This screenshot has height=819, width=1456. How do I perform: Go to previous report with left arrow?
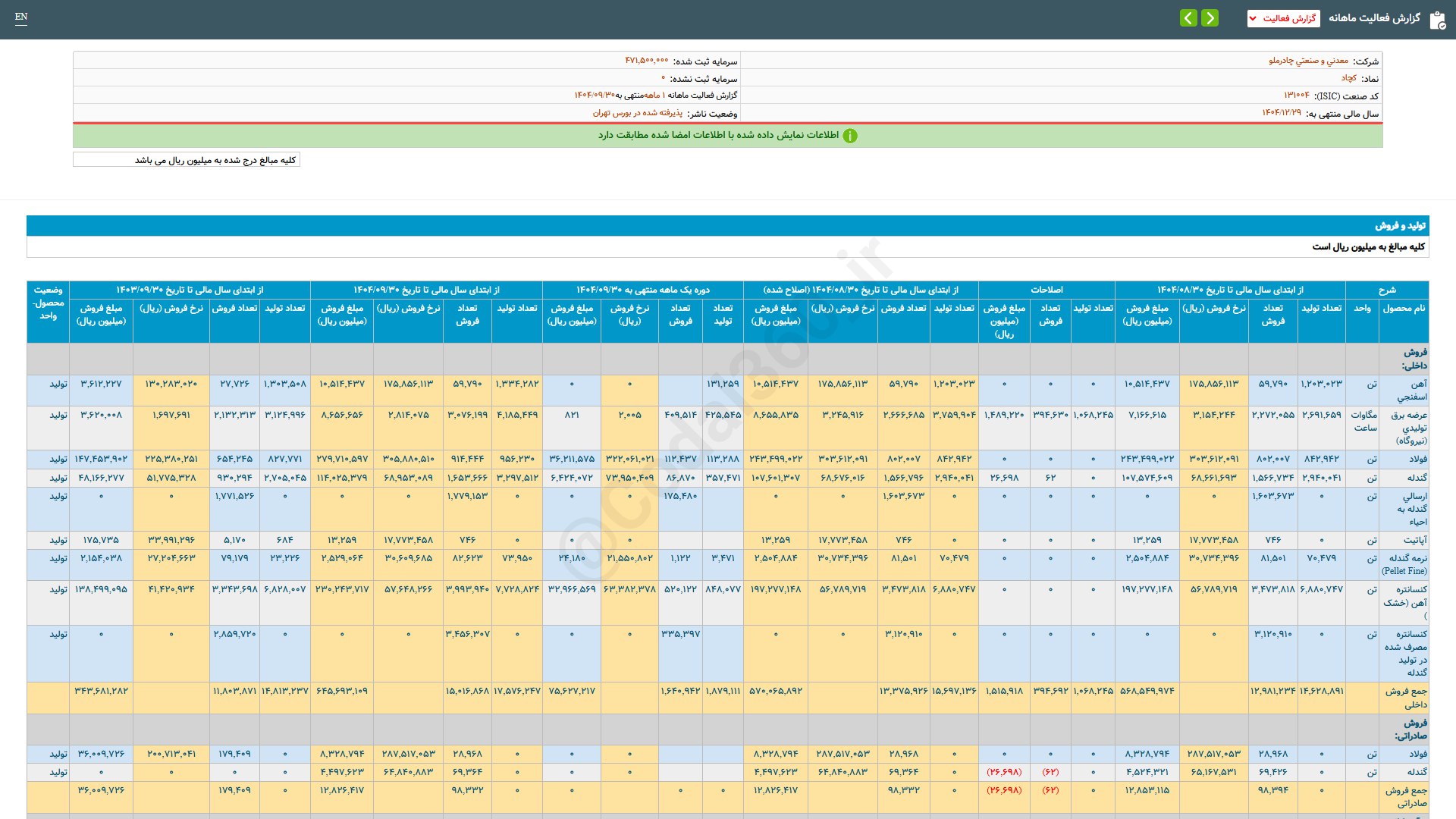pyautogui.click(x=1188, y=18)
